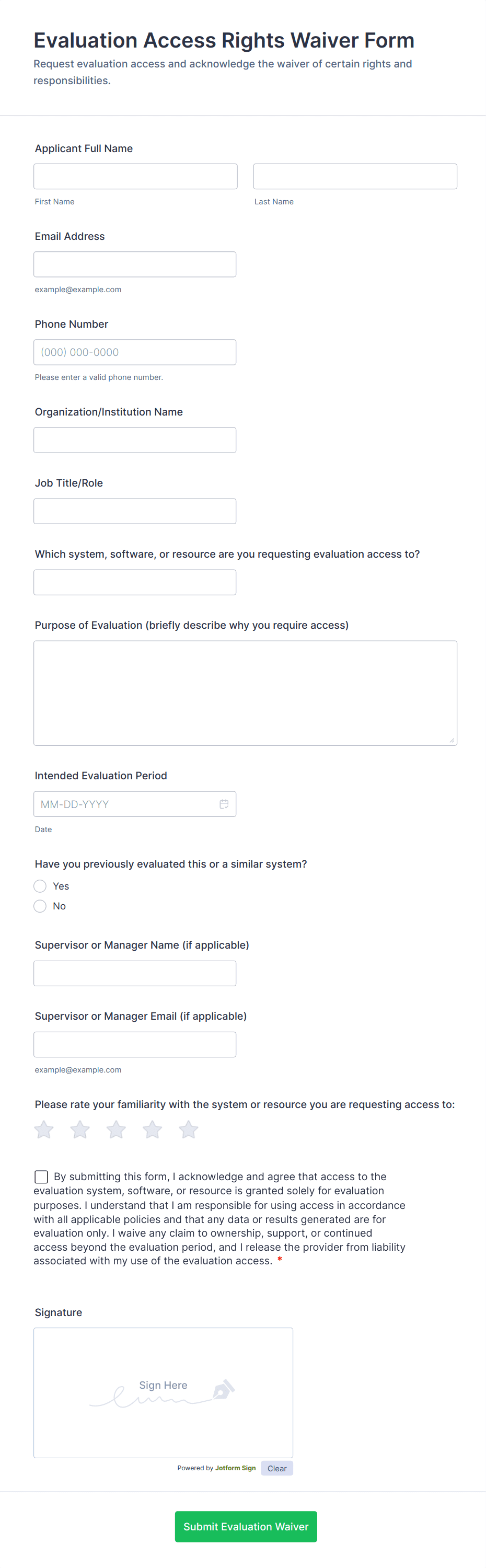Check the waiver acknowledgment checkbox
This screenshot has height=1568, width=486.
pos(41,1177)
